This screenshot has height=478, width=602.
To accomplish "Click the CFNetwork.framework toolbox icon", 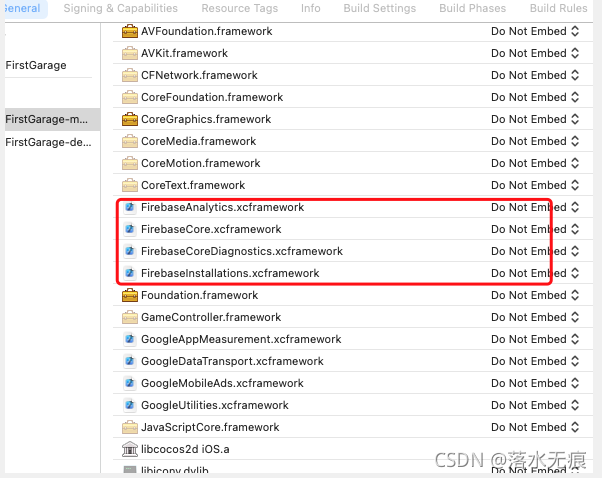I will click(x=130, y=75).
